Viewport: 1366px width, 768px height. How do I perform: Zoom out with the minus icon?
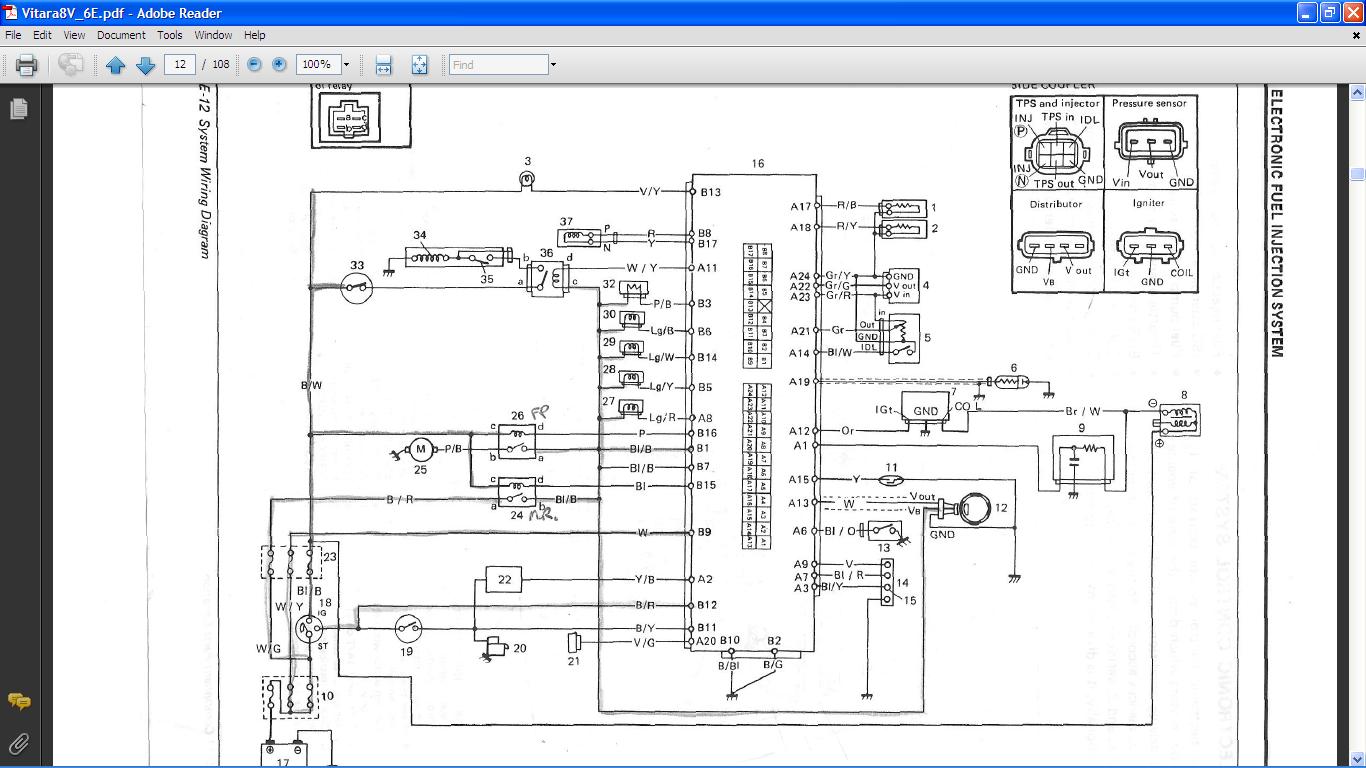[254, 64]
